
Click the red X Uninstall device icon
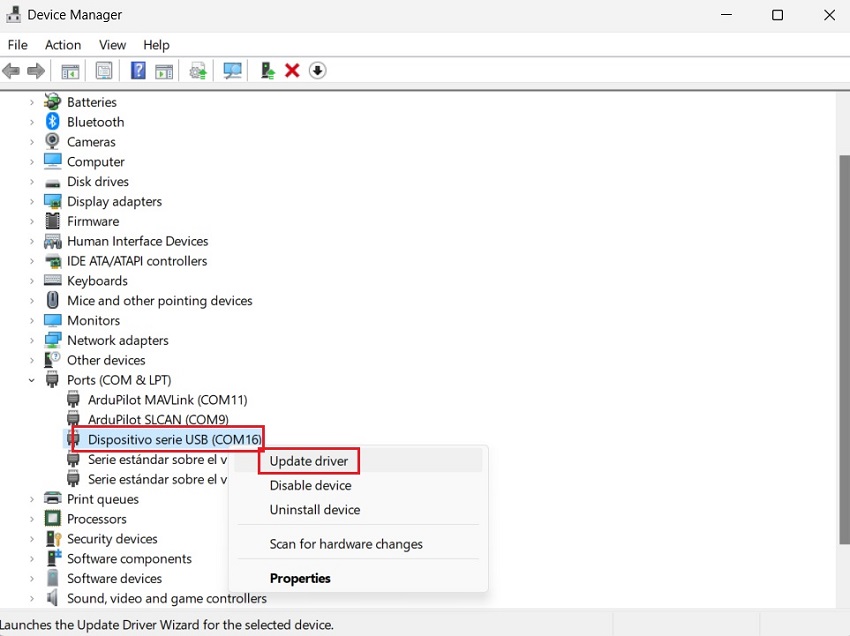tap(293, 70)
